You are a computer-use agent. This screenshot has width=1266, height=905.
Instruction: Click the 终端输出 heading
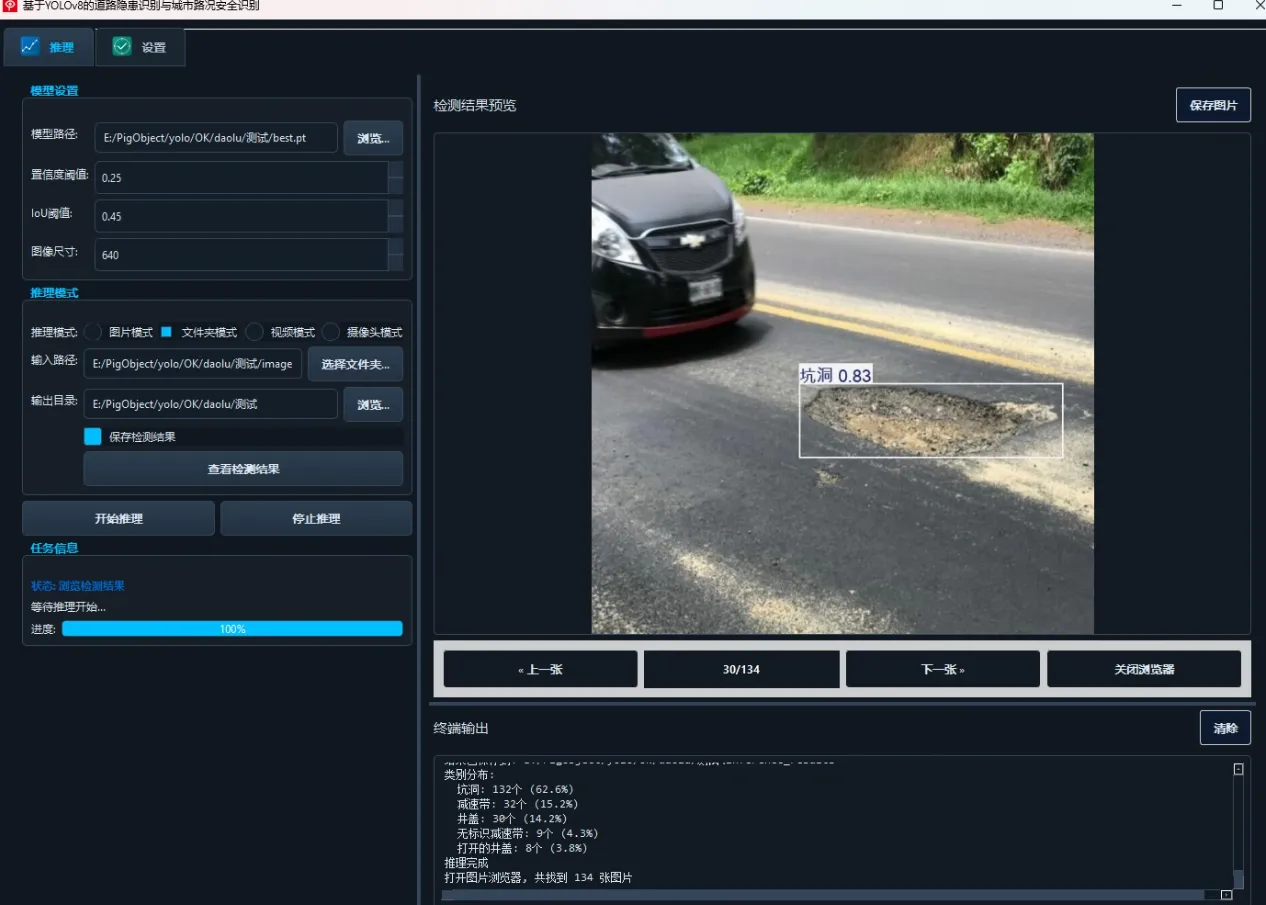point(461,728)
